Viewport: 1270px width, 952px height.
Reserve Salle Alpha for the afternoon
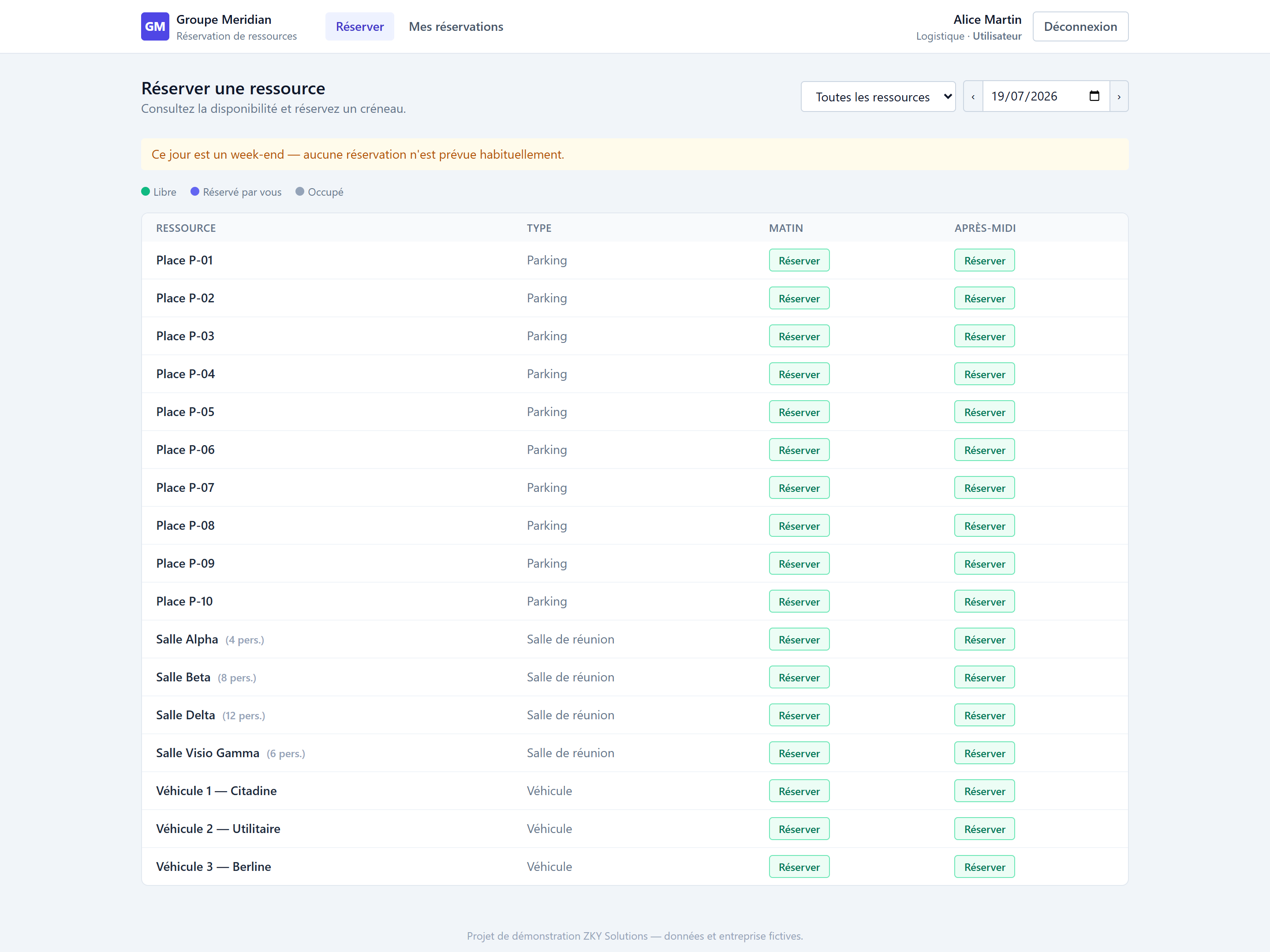tap(984, 639)
